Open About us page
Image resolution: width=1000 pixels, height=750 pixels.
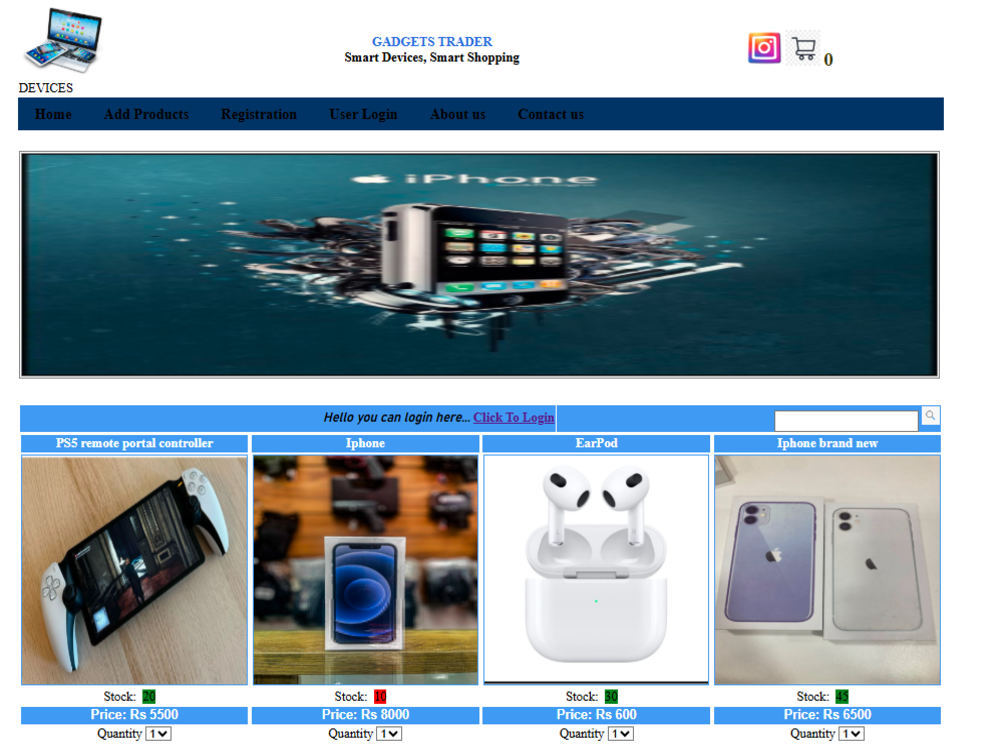click(x=457, y=114)
